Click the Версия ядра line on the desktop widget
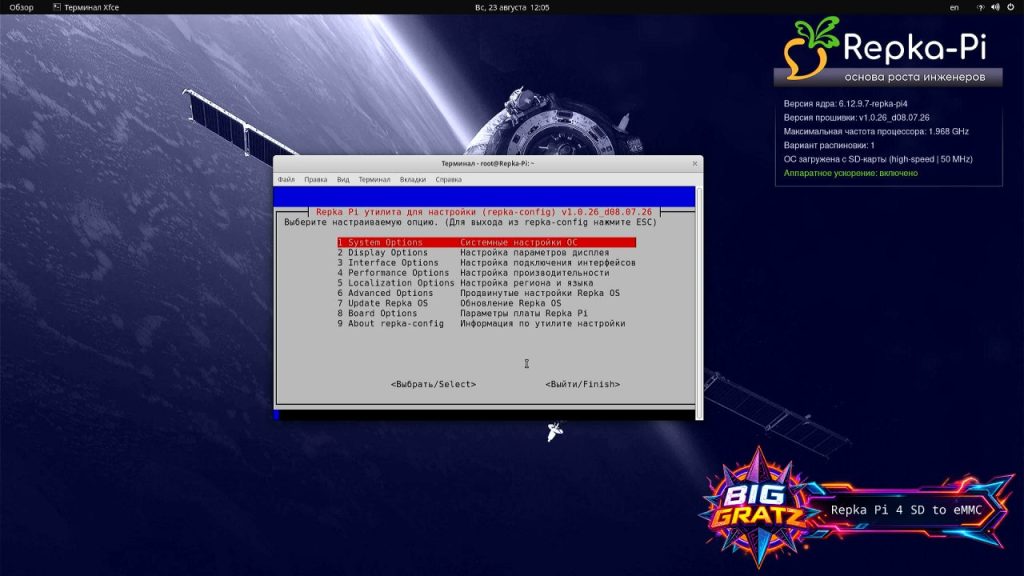 (x=845, y=104)
